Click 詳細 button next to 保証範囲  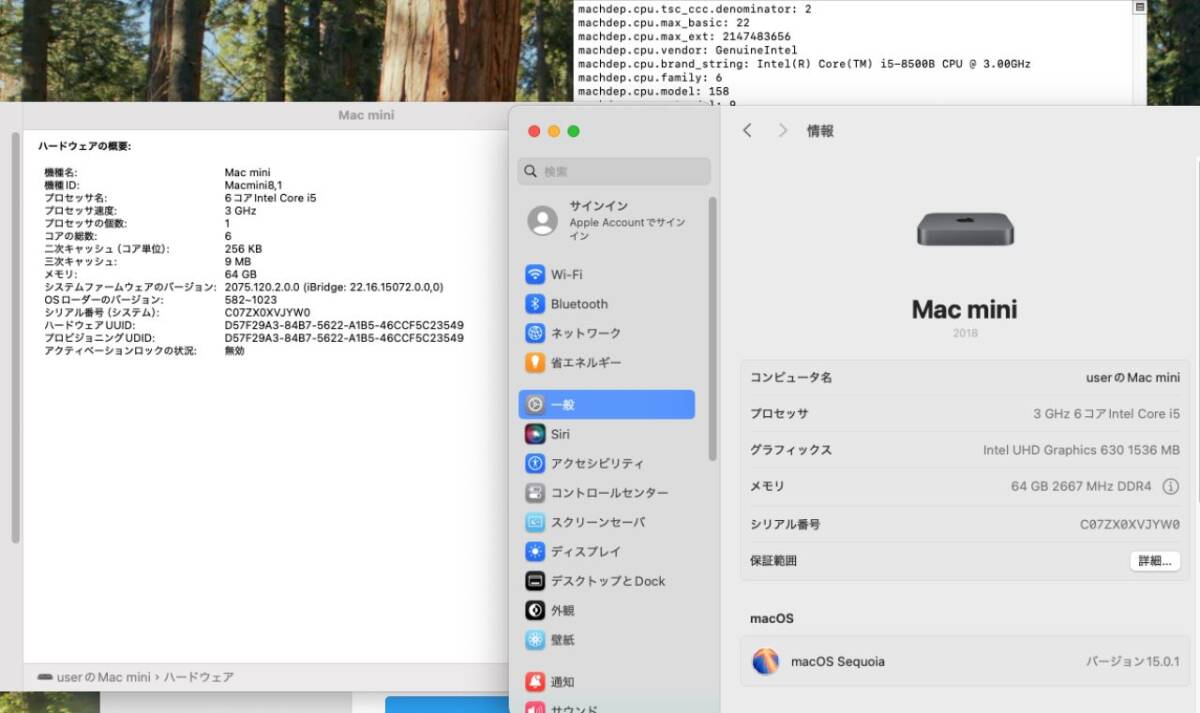tap(1155, 561)
